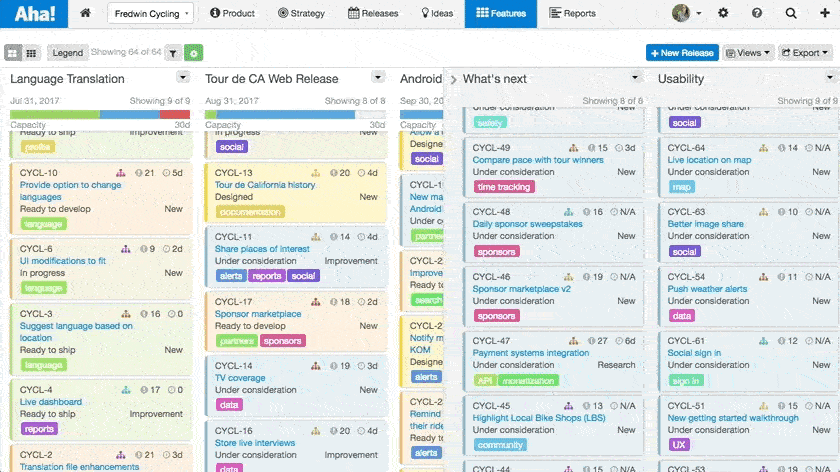Open Payment systems integration feature
840x472 pixels.
[530, 353]
